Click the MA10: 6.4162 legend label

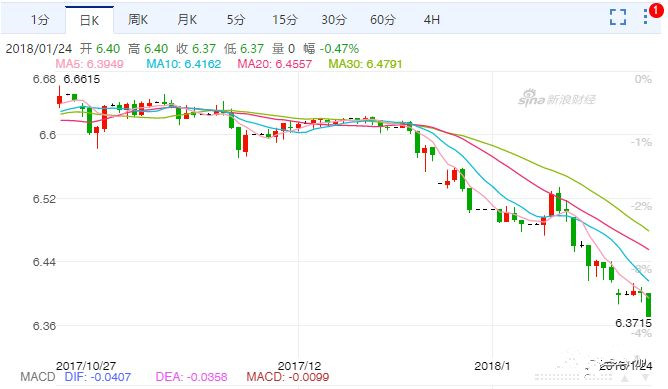point(184,64)
